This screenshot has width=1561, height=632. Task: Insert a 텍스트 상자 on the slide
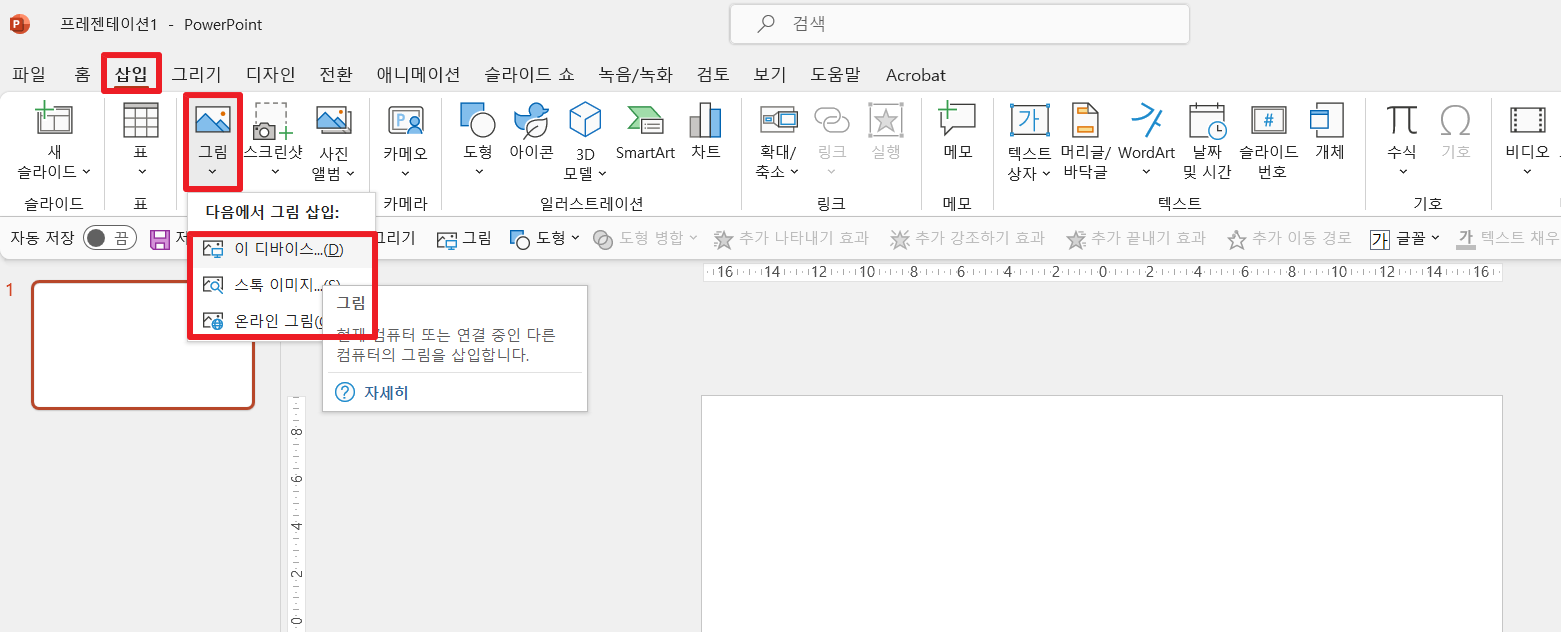(1029, 140)
